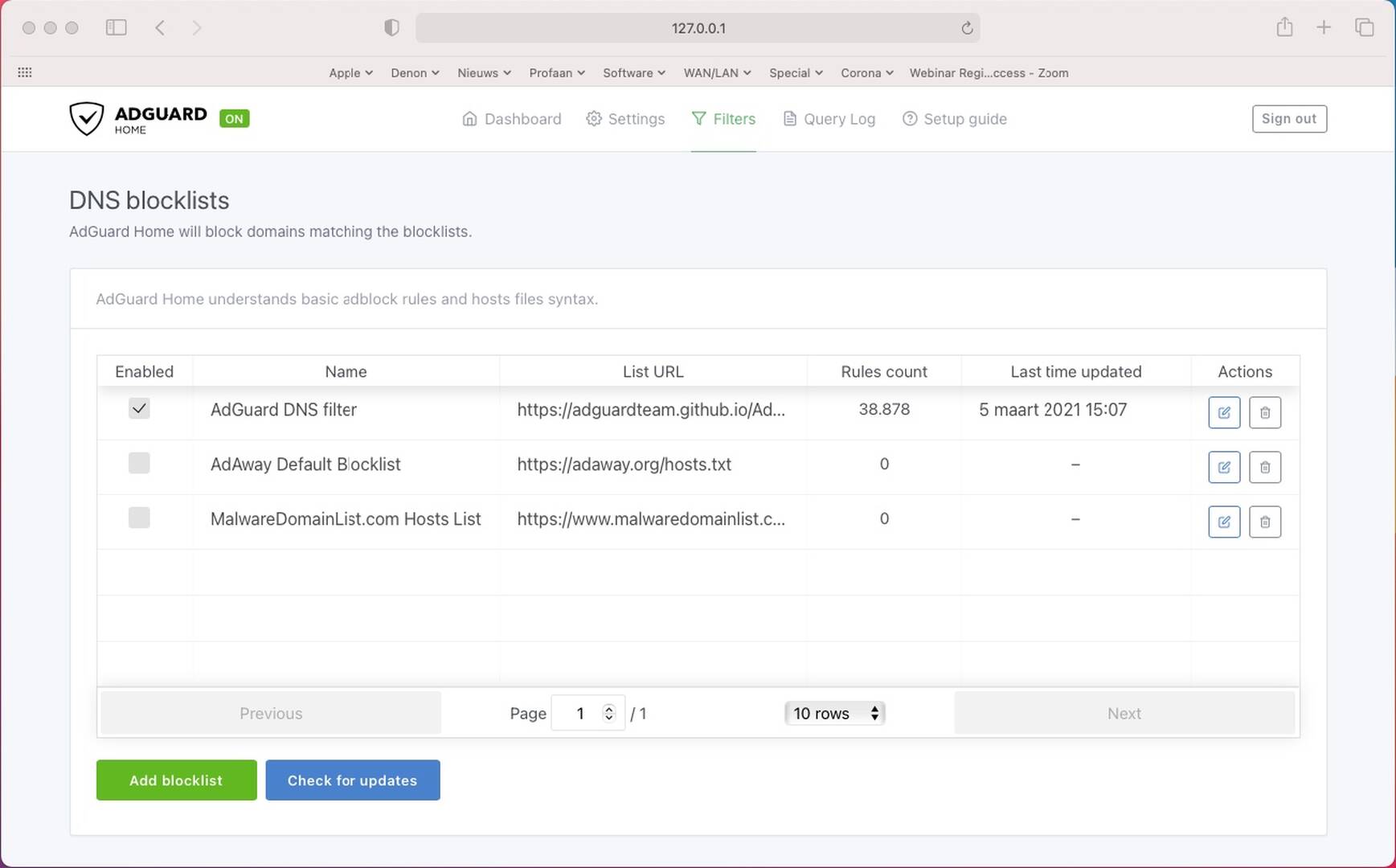Toggle the Safari sidebar
Viewport: 1396px width, 868px height.
pyautogui.click(x=117, y=27)
